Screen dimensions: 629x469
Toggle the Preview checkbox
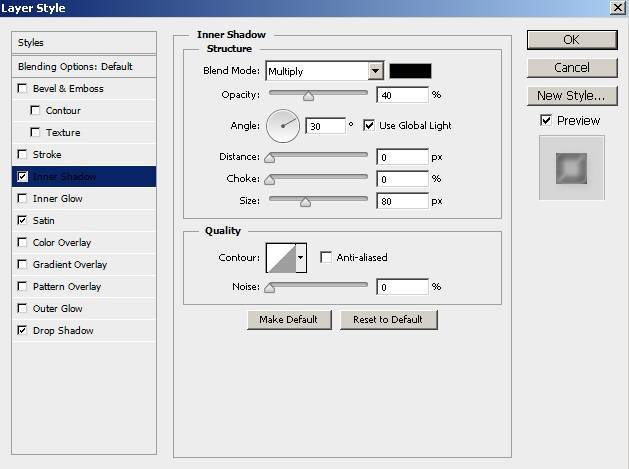546,120
